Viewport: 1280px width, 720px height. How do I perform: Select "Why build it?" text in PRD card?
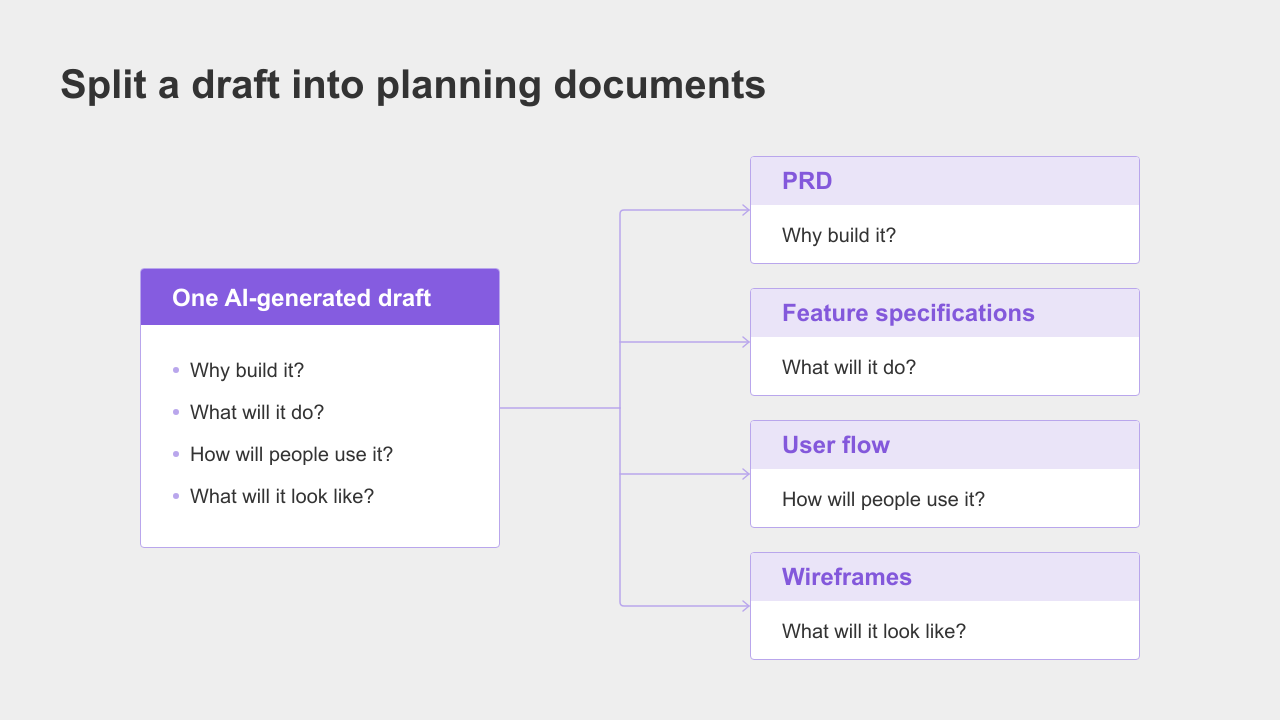[839, 235]
